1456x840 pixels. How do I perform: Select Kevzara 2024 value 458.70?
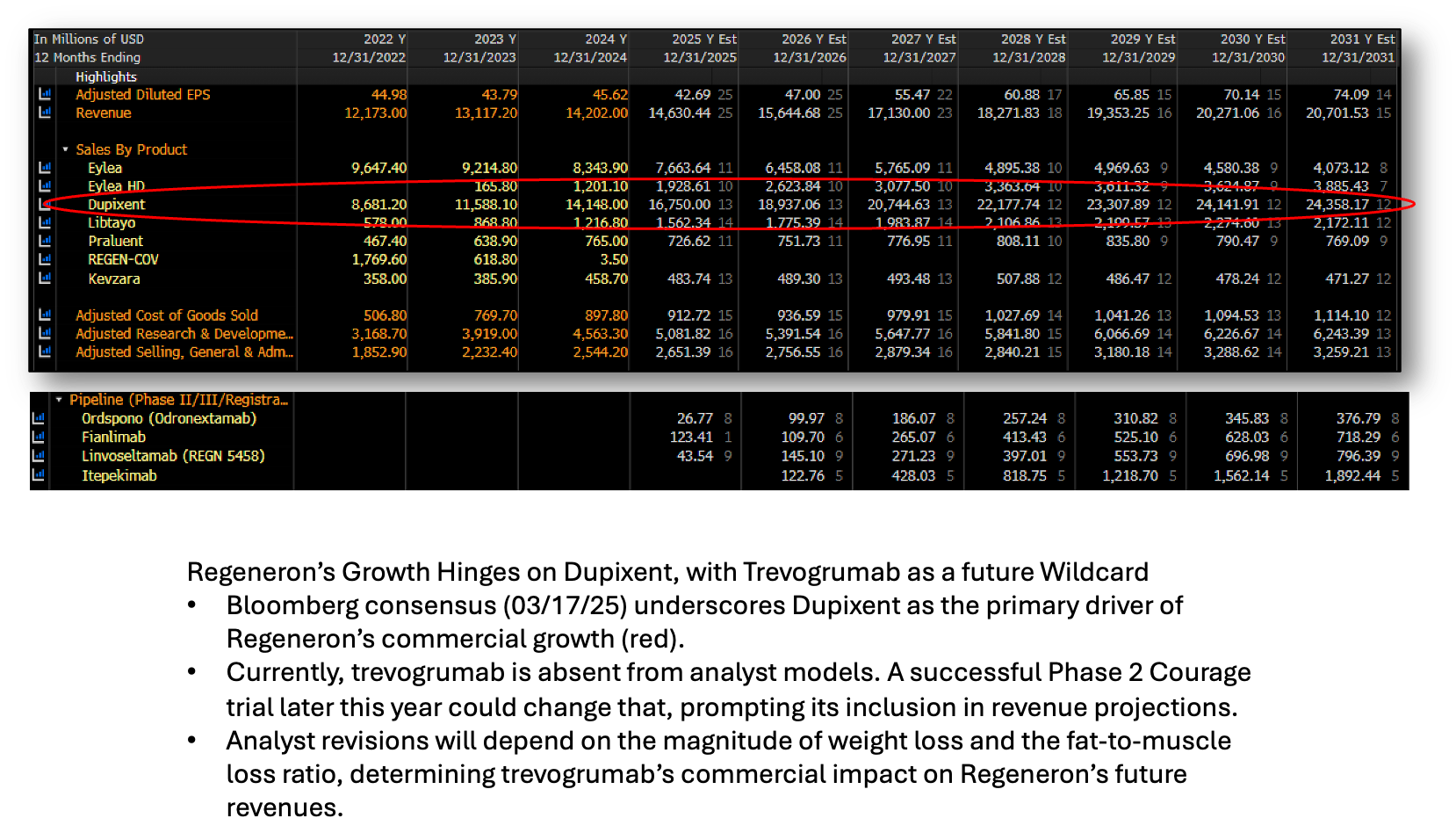[607, 279]
